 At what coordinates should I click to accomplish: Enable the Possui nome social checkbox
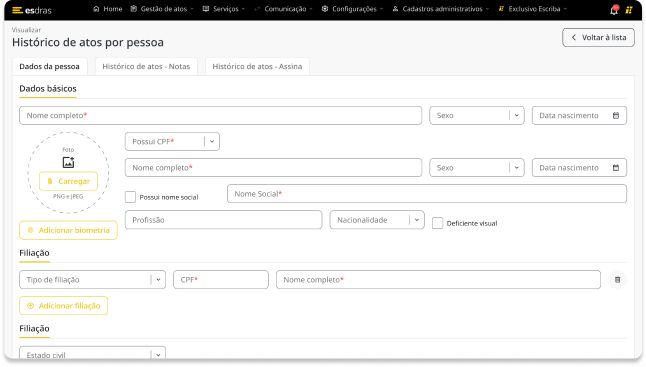click(x=130, y=197)
